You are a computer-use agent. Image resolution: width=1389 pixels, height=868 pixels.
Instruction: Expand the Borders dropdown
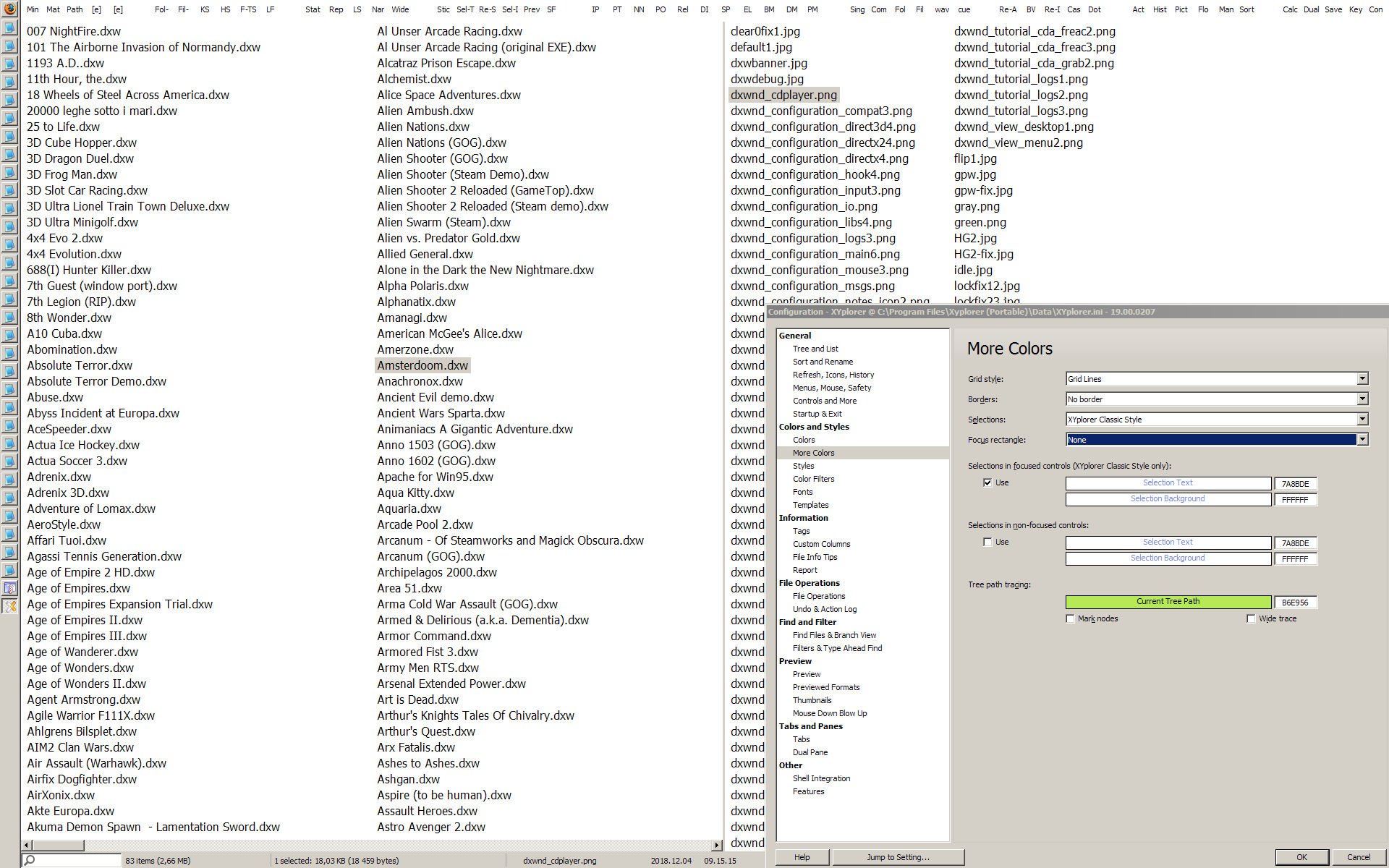(1362, 399)
